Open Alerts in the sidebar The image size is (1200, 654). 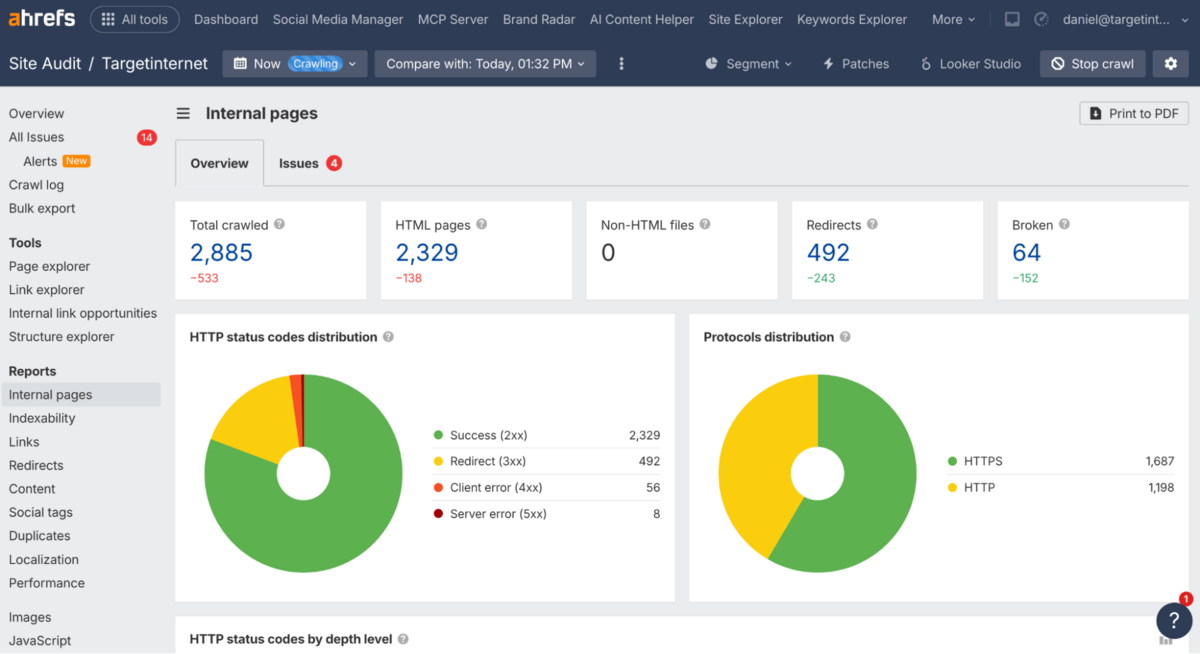[x=40, y=161]
